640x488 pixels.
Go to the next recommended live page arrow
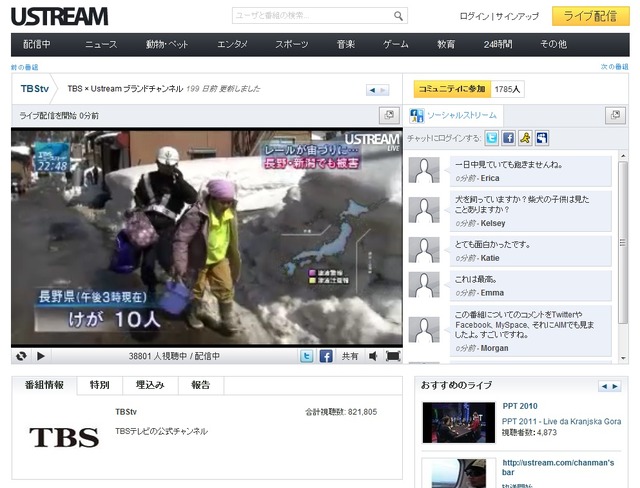tap(615, 386)
